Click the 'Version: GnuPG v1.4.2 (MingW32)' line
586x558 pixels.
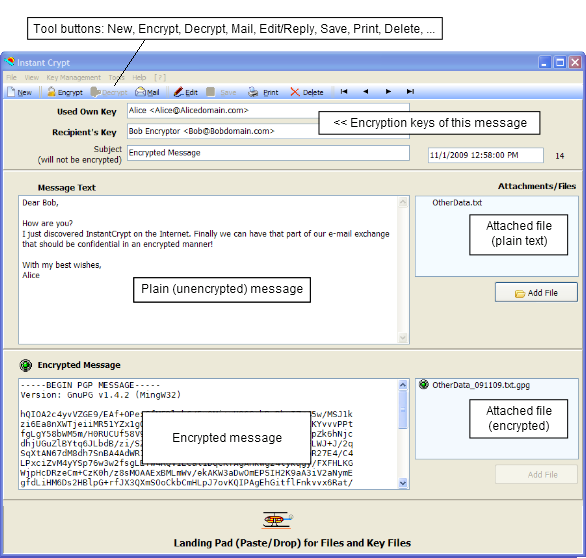101,395
